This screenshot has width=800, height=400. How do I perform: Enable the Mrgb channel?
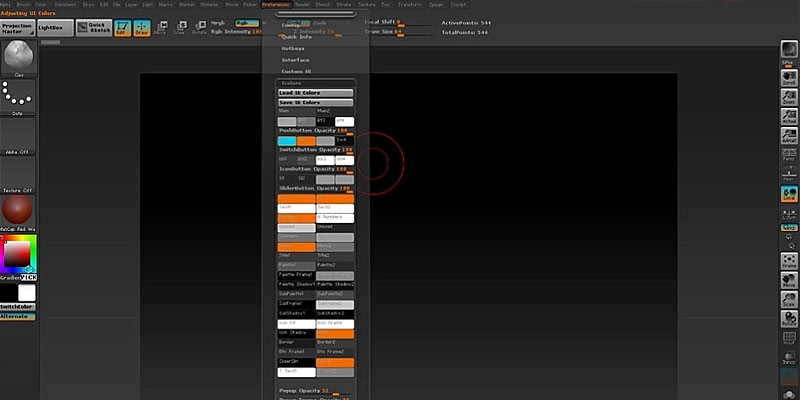point(218,23)
